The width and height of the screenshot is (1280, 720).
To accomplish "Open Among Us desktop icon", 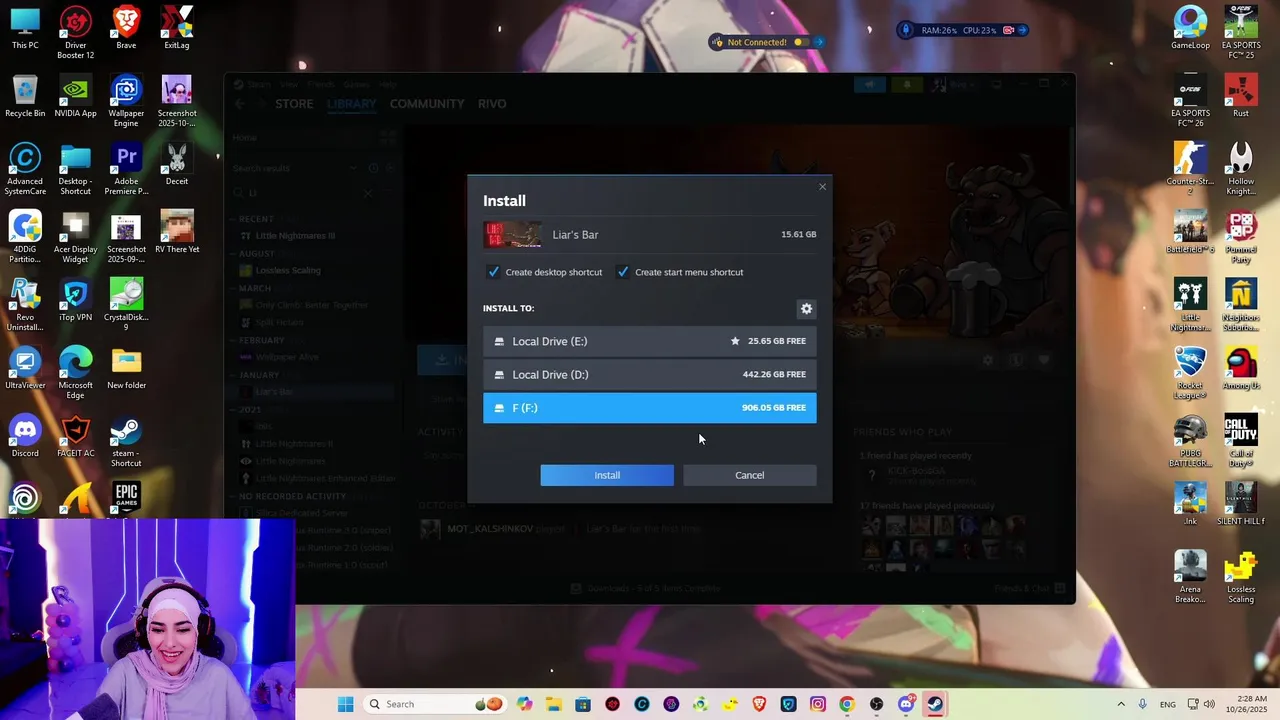I will click(x=1241, y=369).
